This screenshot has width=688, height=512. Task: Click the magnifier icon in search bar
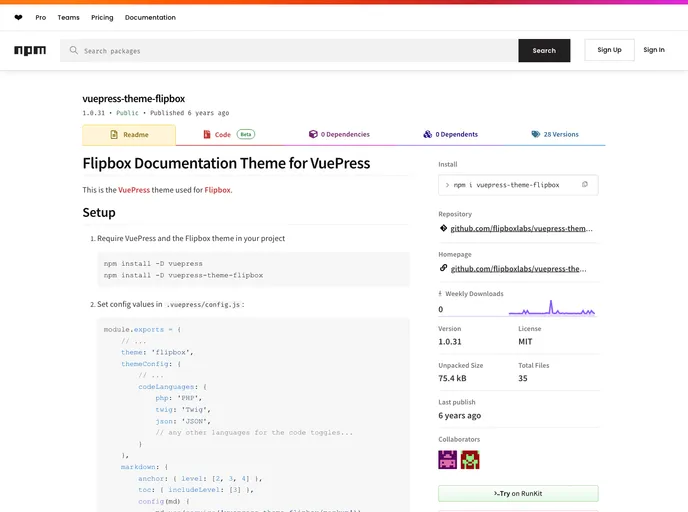click(x=74, y=50)
